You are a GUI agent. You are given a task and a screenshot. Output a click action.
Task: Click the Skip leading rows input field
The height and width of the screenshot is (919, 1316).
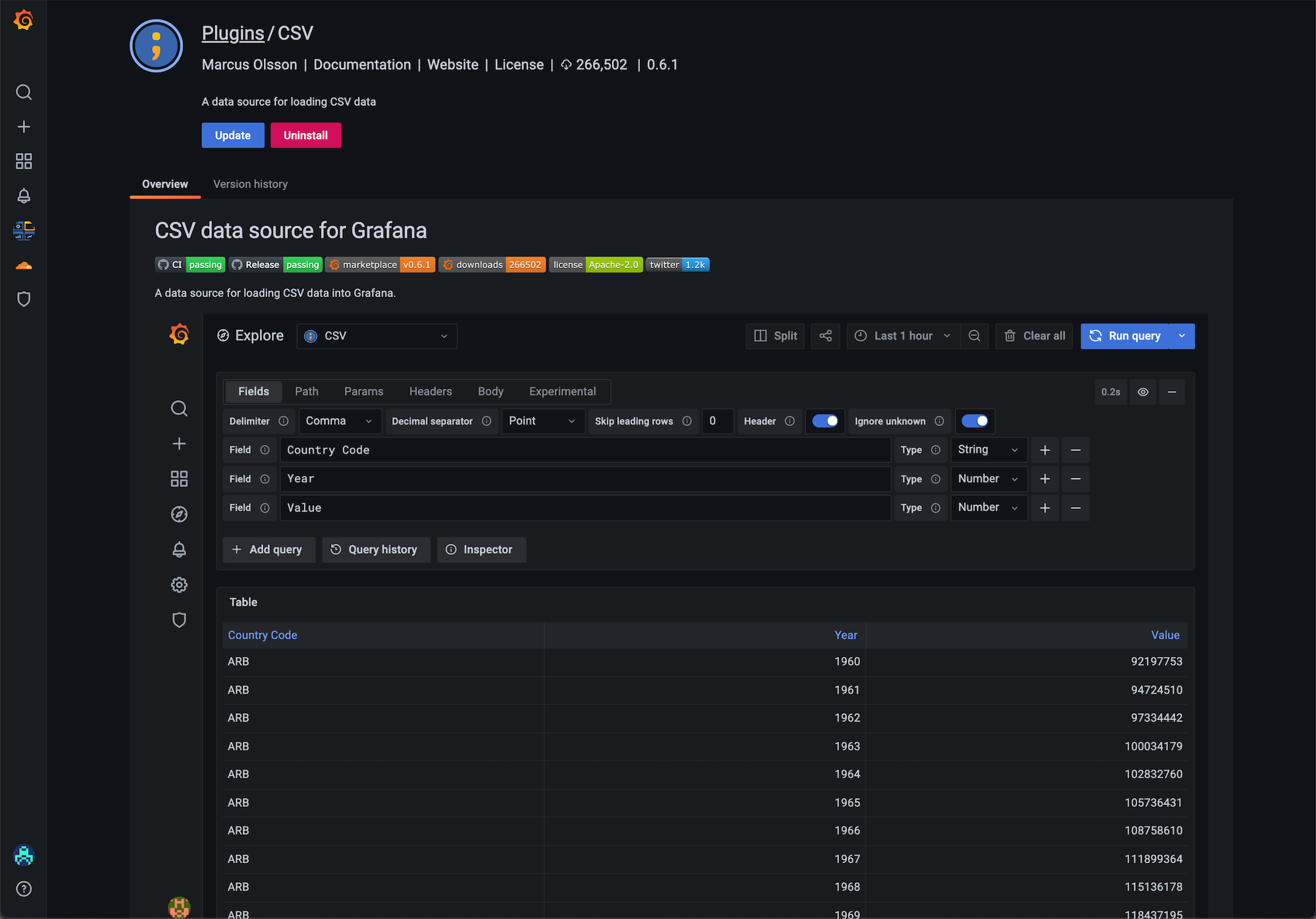717,421
